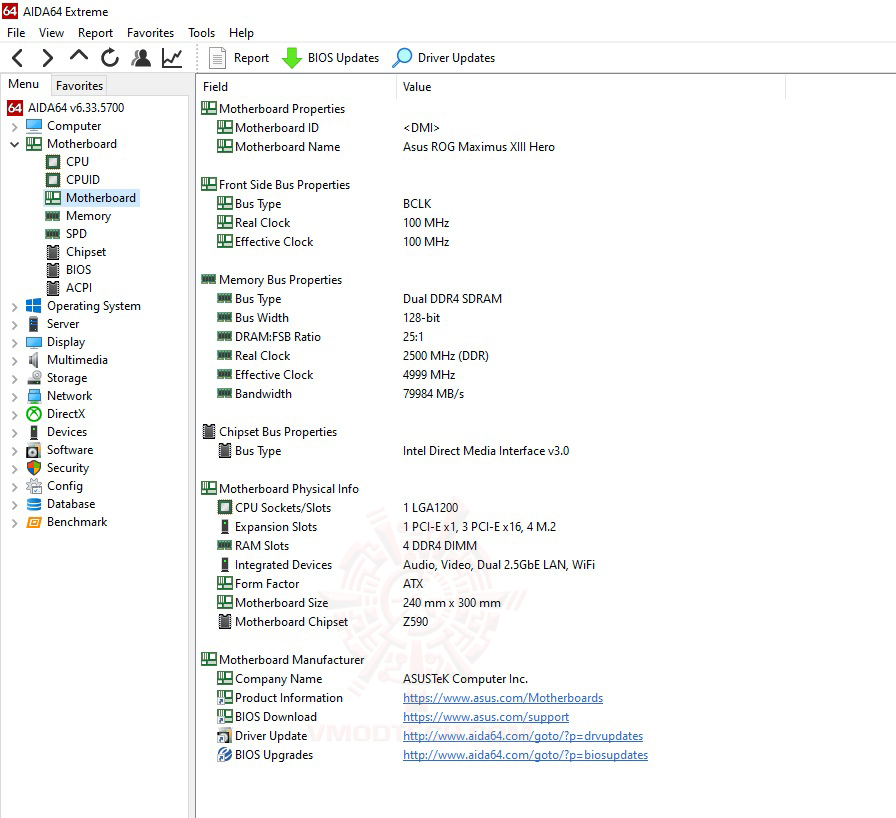Click the Operating System Windows icon

pyautogui.click(x=34, y=306)
